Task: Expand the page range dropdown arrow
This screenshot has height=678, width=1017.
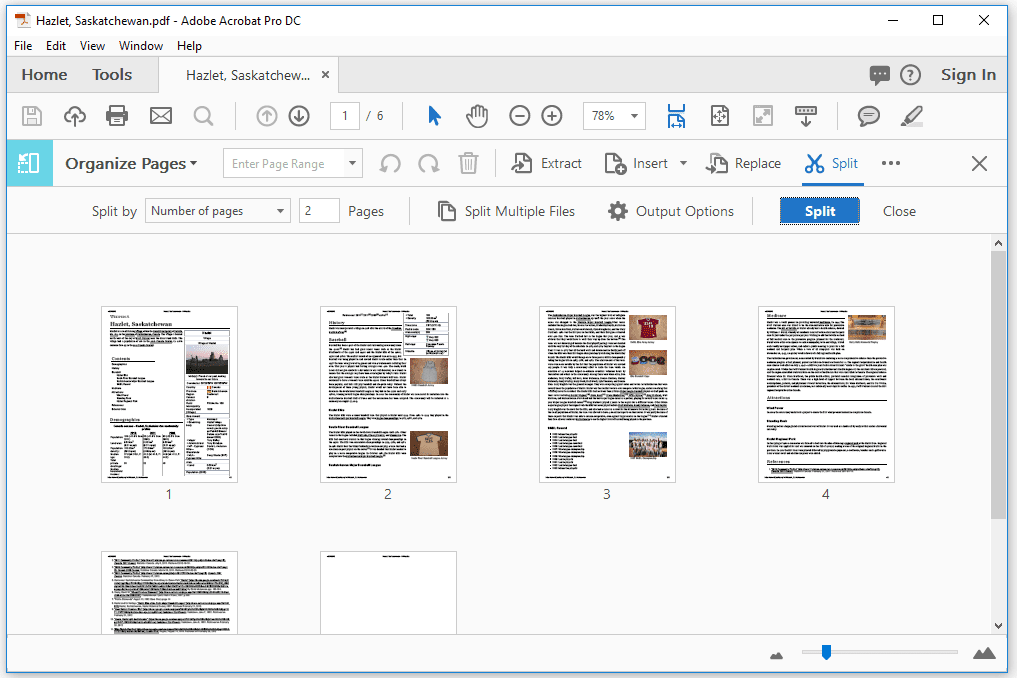Action: click(351, 162)
